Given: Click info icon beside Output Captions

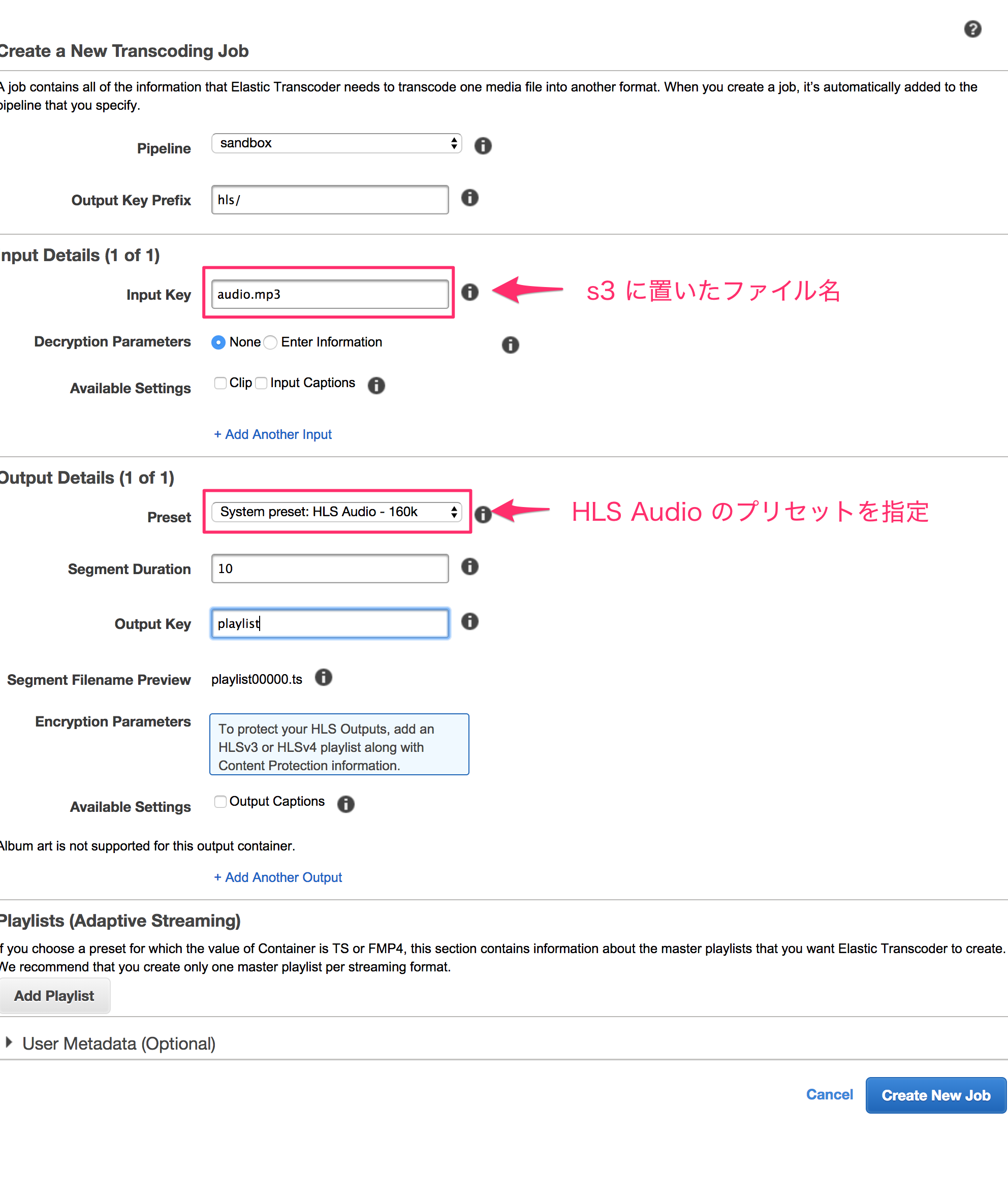Looking at the screenshot, I should click(345, 804).
